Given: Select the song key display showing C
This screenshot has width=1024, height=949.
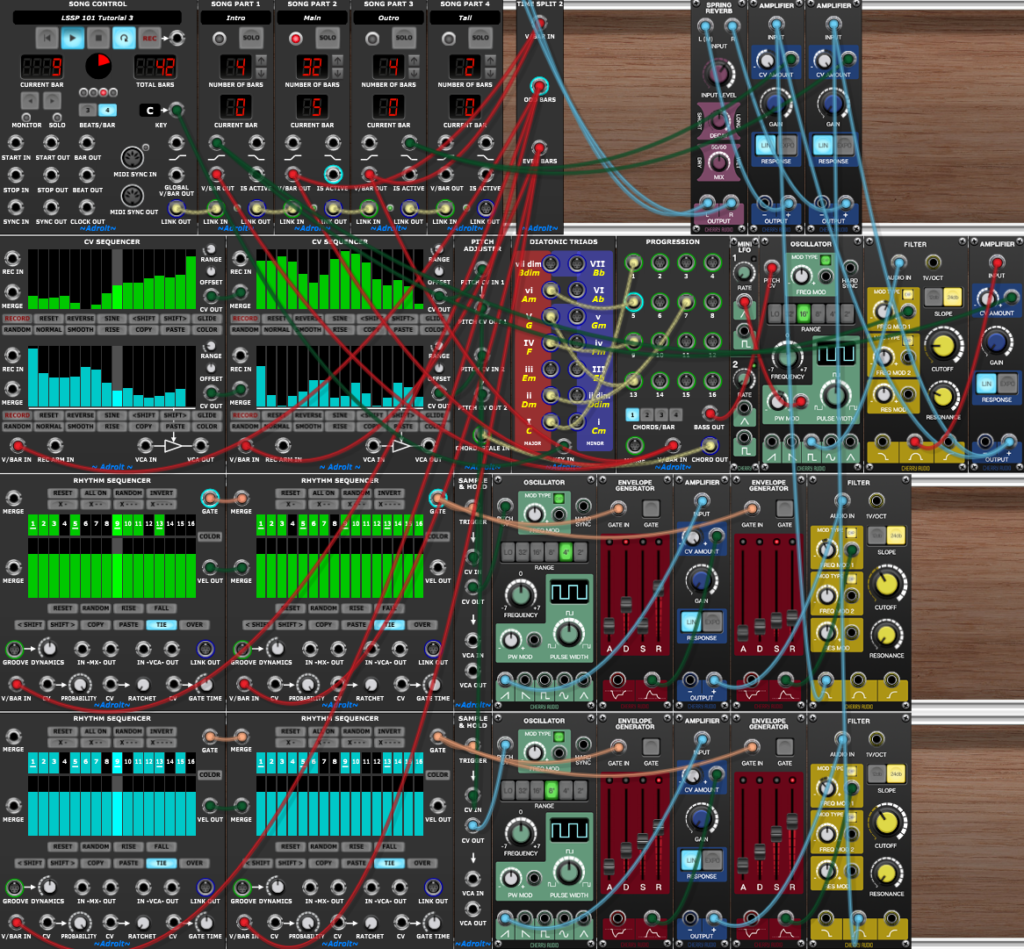Looking at the screenshot, I should 150,110.
